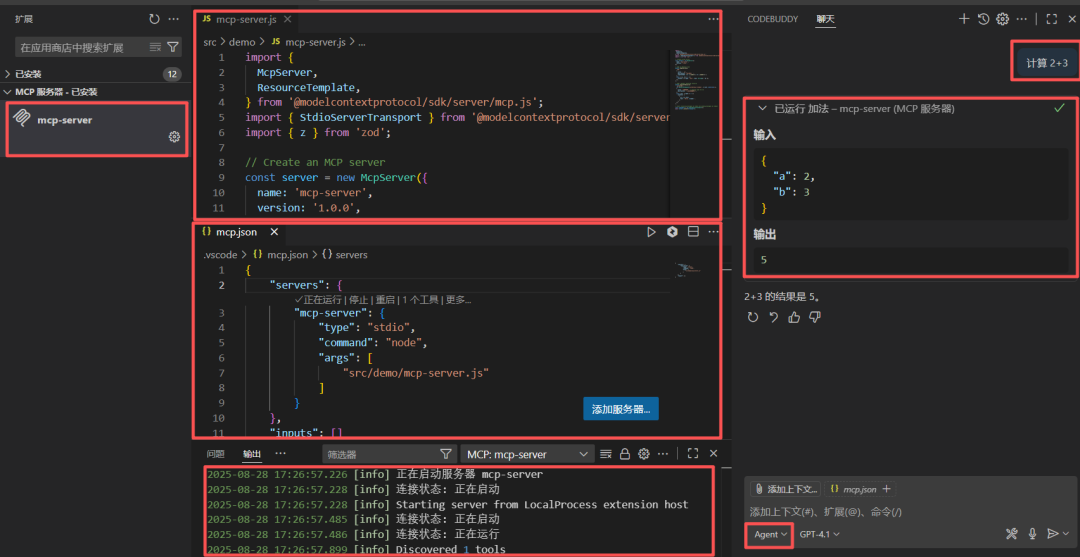The height and width of the screenshot is (557, 1080).
Task: Click 1 个工具 in code lens
Action: point(420,300)
